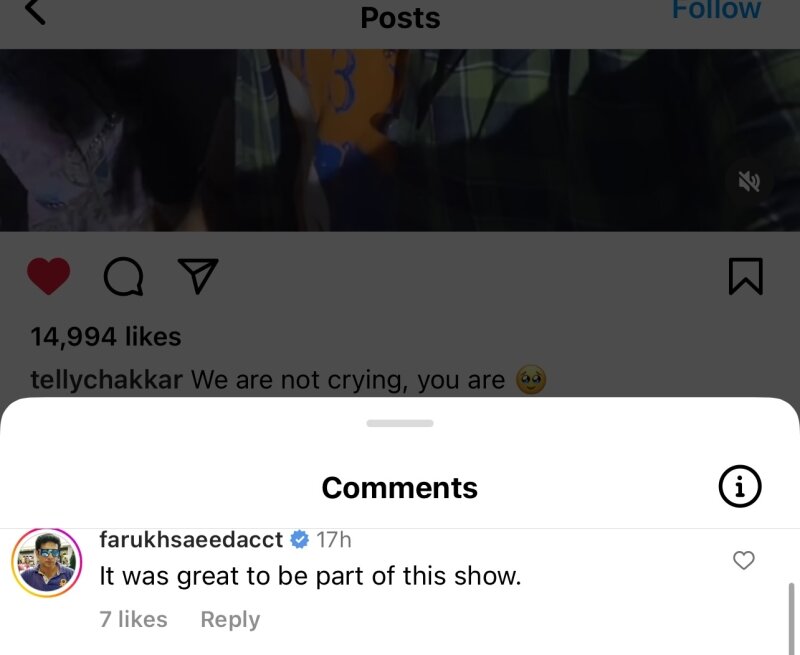Tap the video post preview
This screenshot has height=655, width=800.
(x=400, y=140)
